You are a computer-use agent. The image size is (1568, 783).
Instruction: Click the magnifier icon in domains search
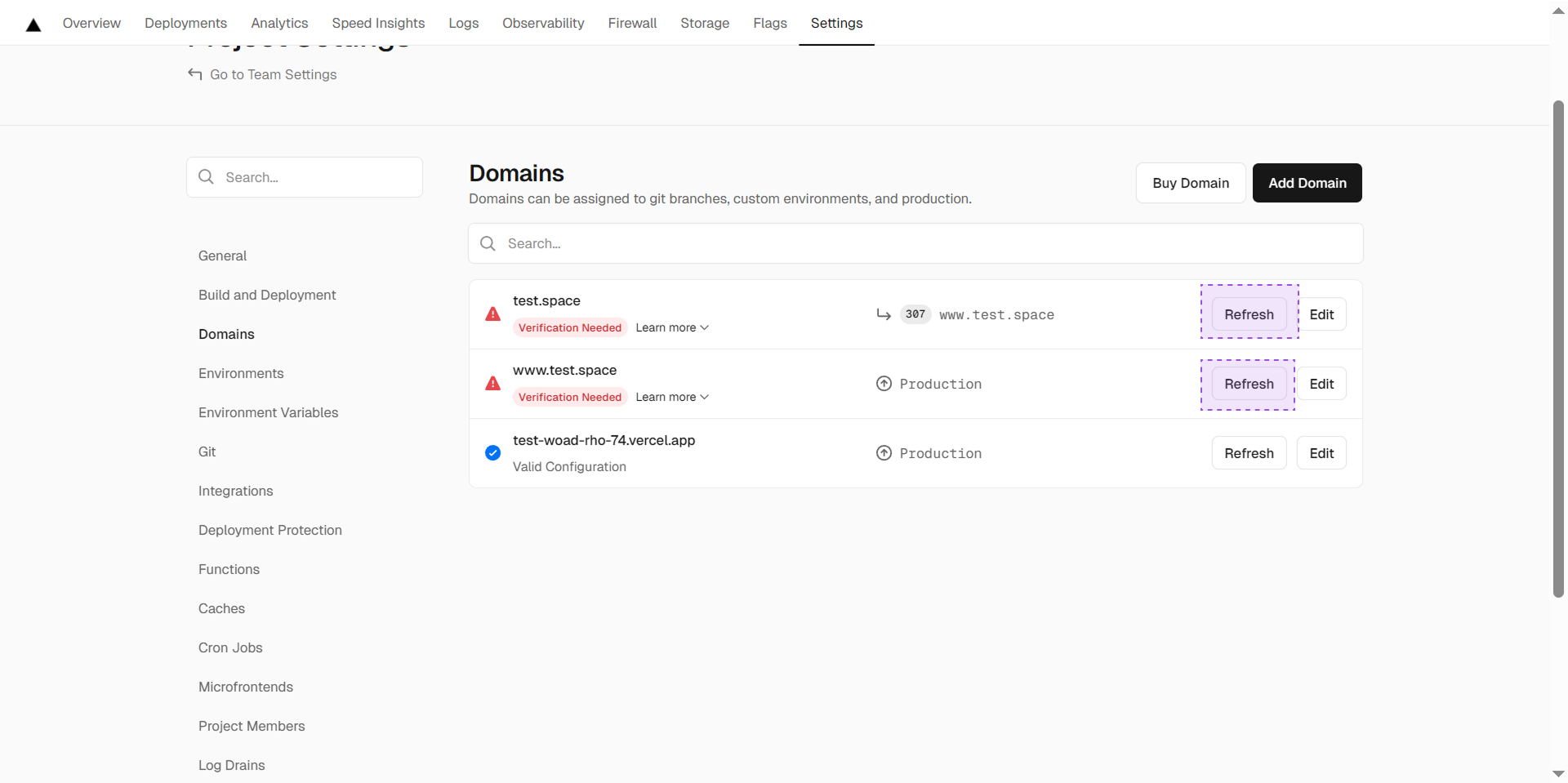488,243
